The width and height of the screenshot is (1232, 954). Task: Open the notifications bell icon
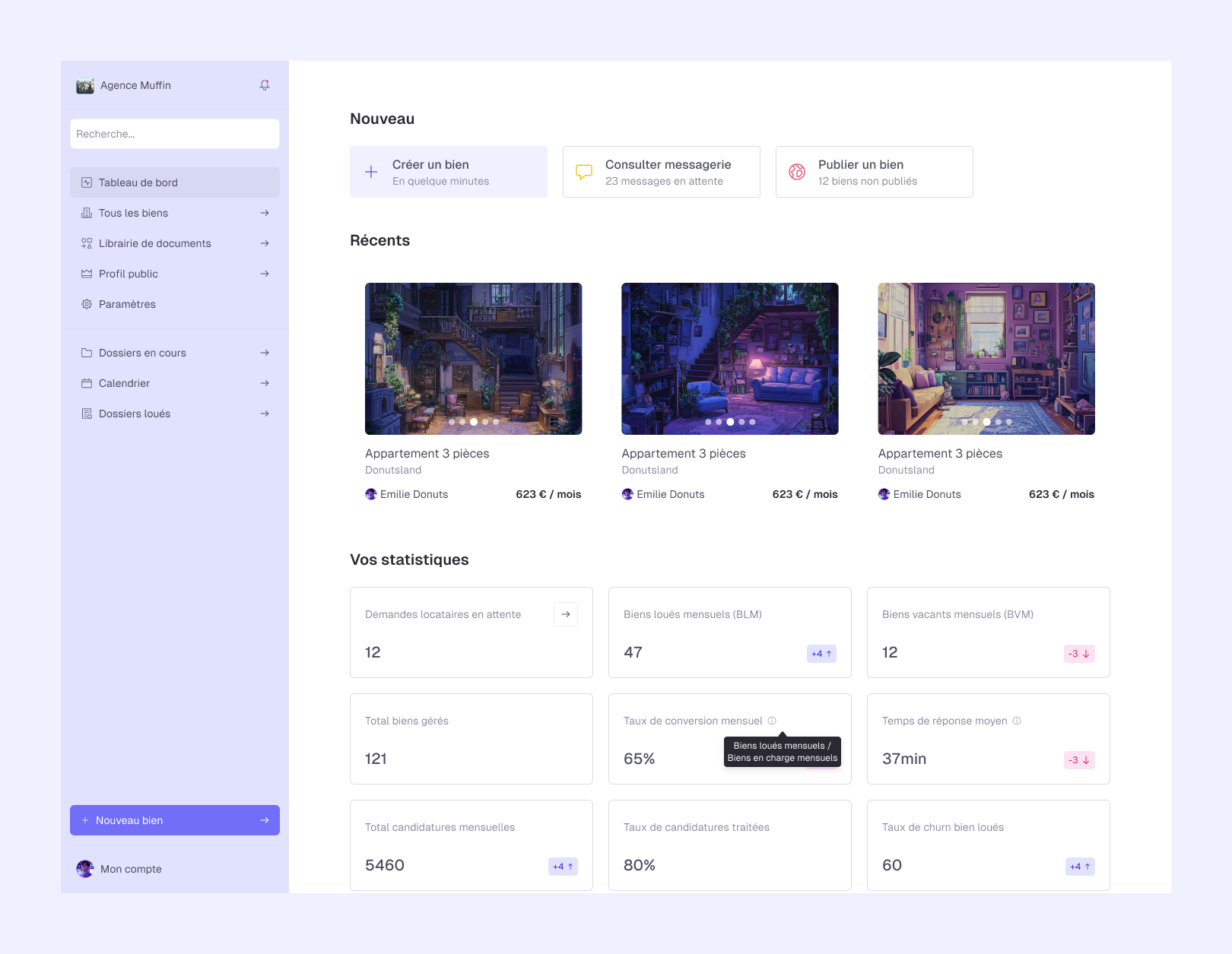[264, 85]
